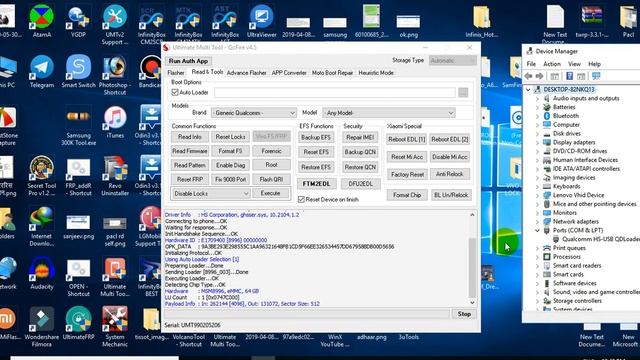Screen dimensions: 640x360
Task: Switch to Moto Boot Repair tab
Action: [x=332, y=73]
